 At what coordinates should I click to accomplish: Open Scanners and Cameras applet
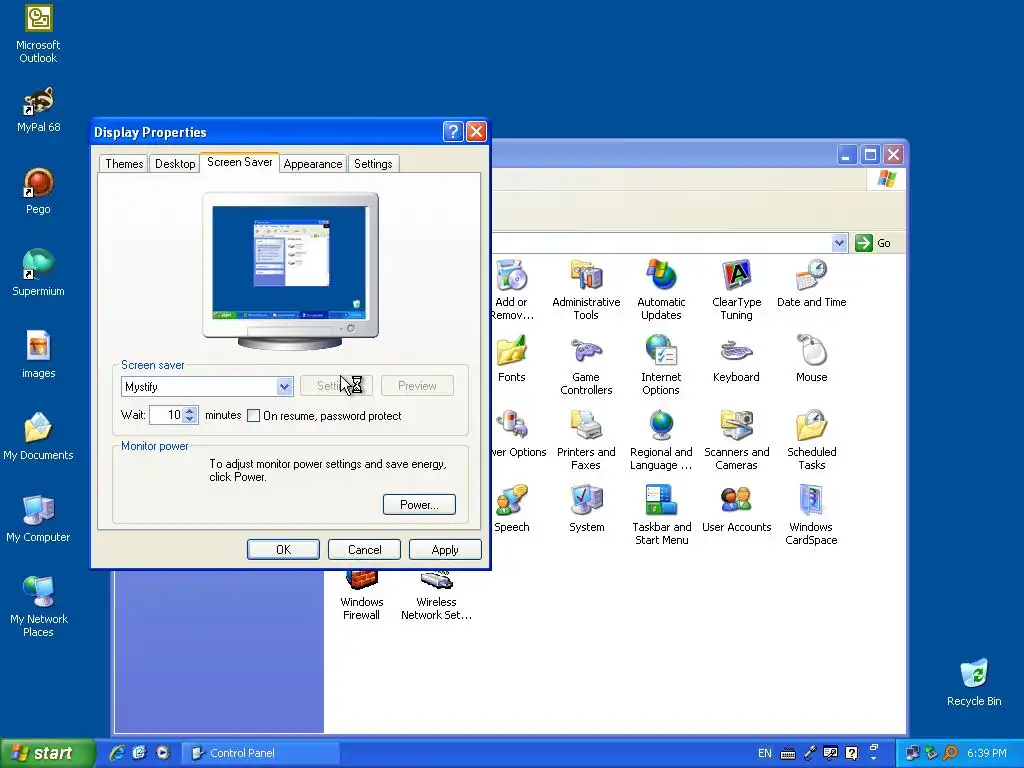736,440
